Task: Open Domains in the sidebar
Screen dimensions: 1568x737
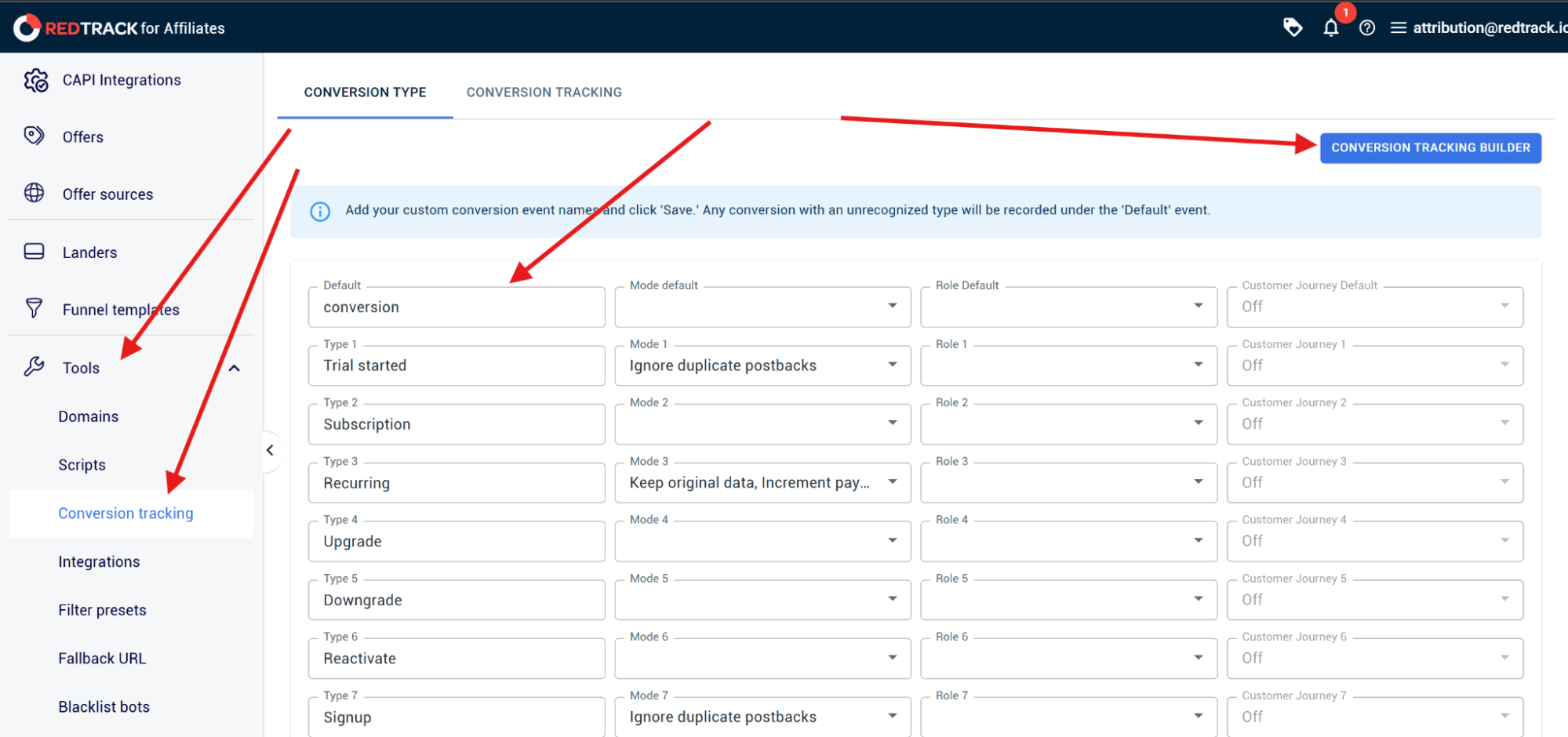Action: click(88, 416)
